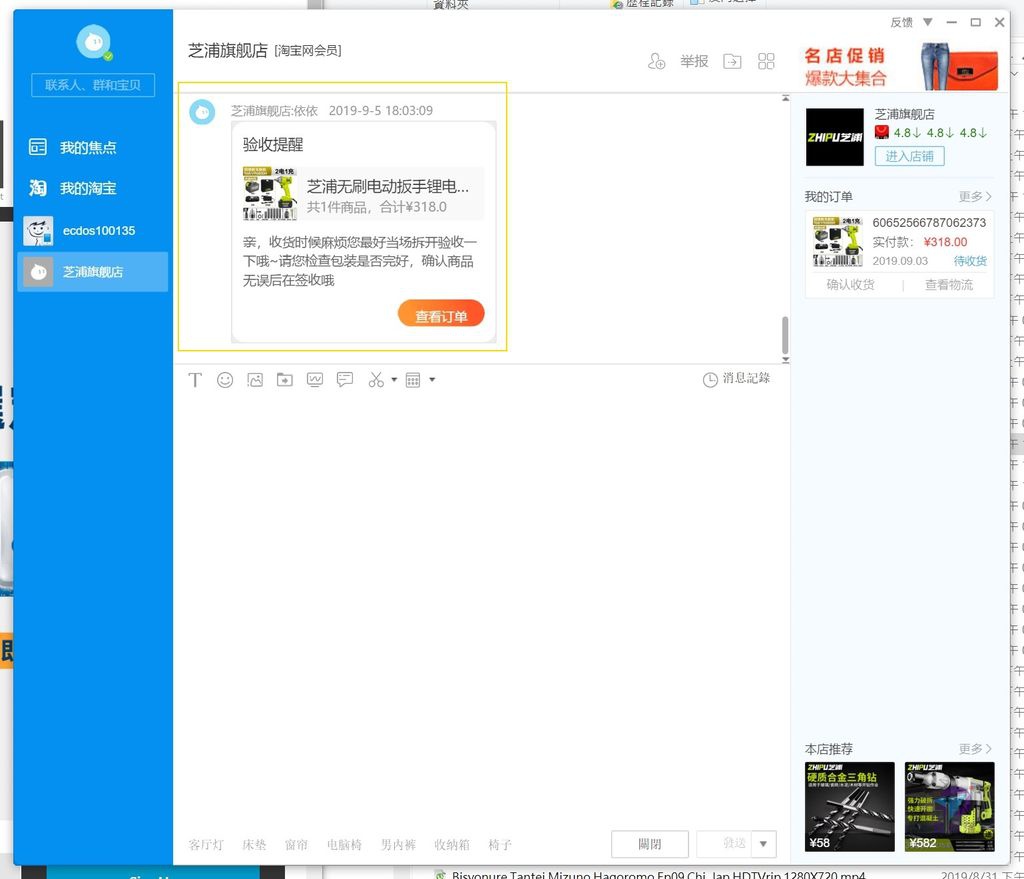Open the ¥582 recommended product
This screenshot has height=879, width=1024.
pos(950,807)
